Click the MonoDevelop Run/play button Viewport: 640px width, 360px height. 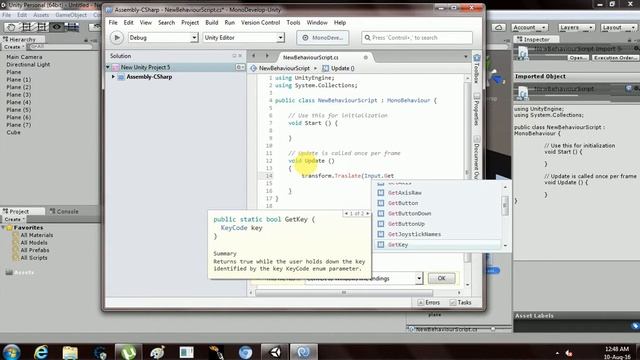pyautogui.click(x=117, y=38)
